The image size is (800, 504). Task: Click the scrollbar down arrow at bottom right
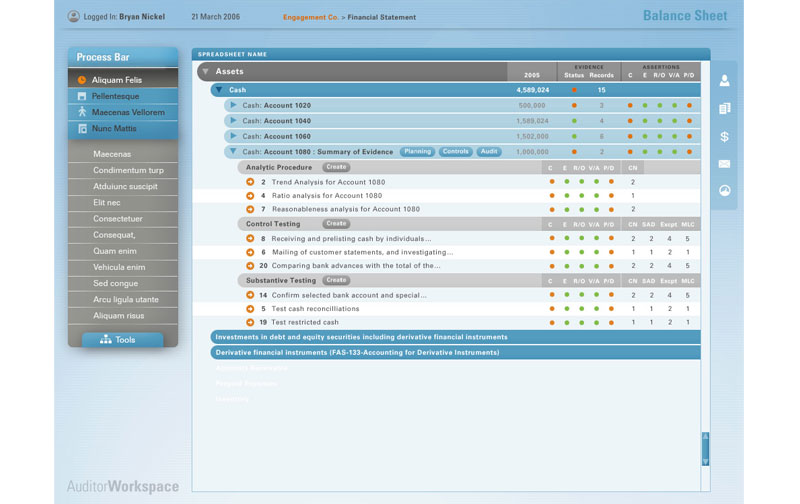coord(705,461)
